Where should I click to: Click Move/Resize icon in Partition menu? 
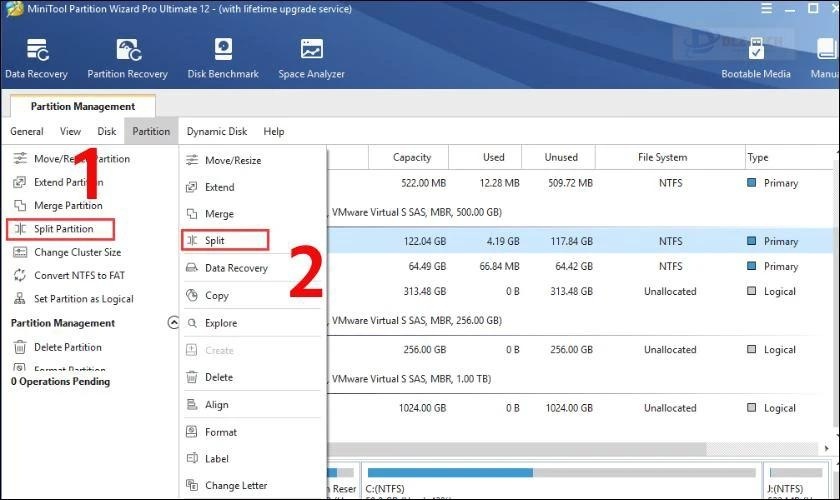[192, 160]
